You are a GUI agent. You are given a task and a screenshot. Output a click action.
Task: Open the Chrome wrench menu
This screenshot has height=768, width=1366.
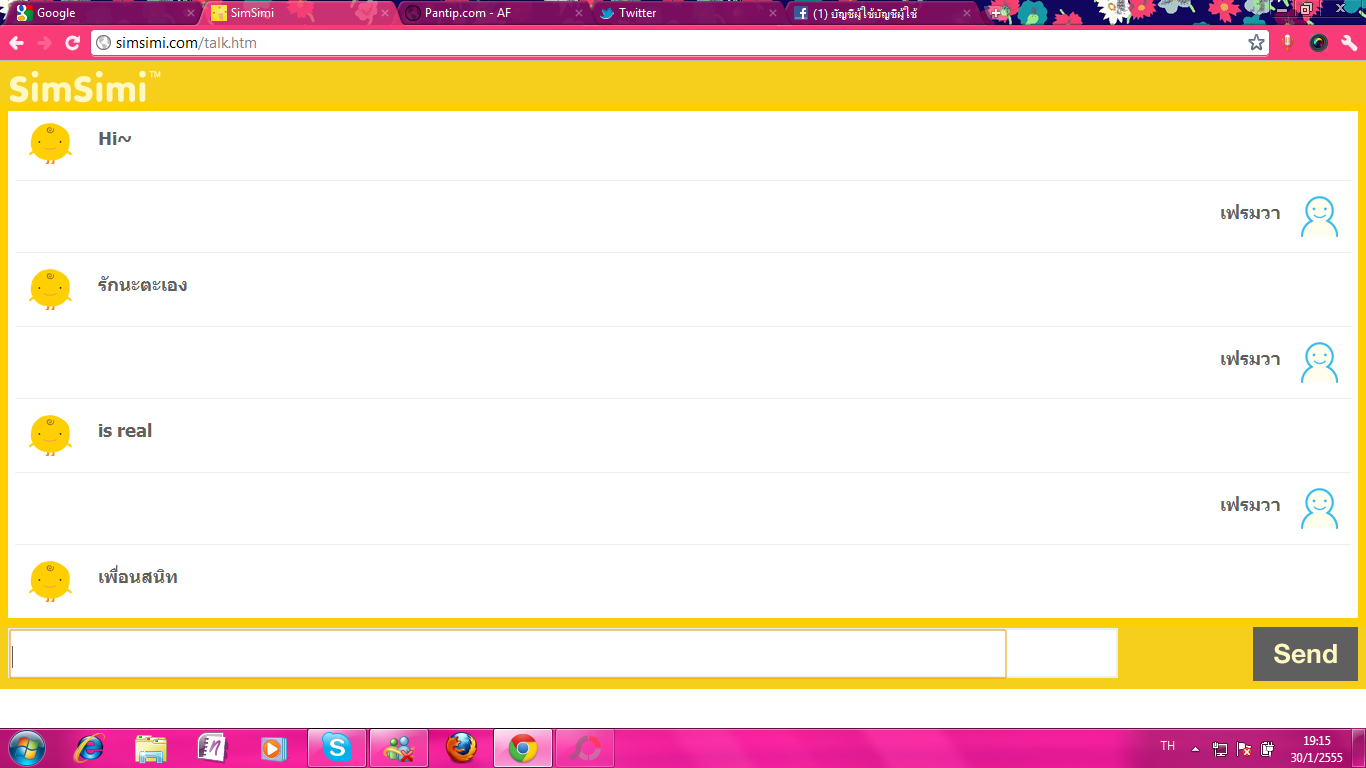[1349, 43]
